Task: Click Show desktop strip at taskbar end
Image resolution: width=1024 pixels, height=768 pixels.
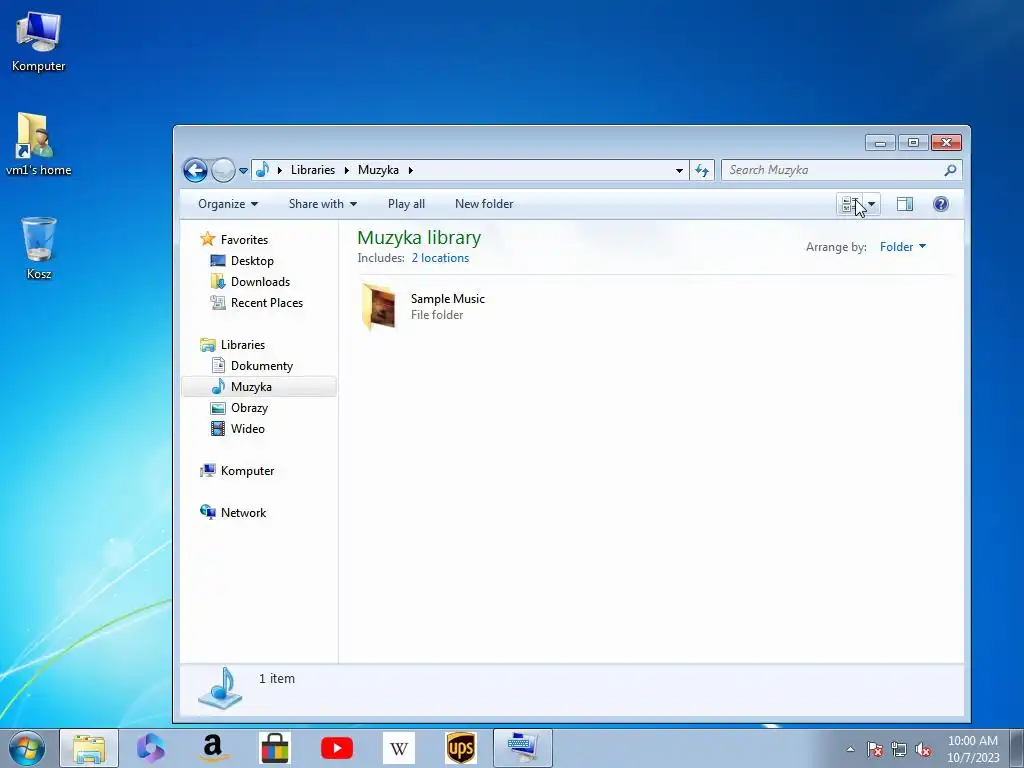Action: coord(1017,748)
